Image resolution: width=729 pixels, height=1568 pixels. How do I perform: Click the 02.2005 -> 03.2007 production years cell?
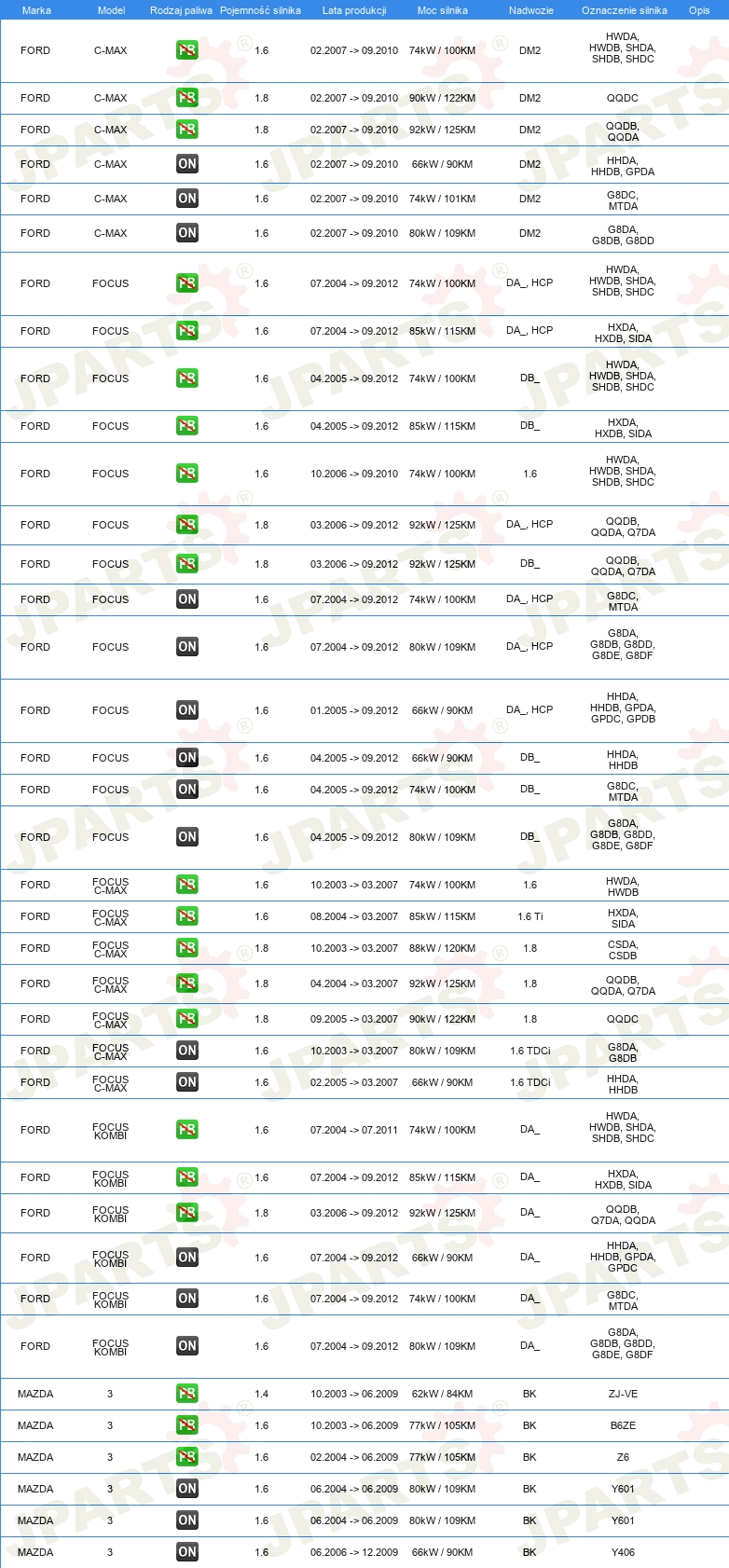354,1082
